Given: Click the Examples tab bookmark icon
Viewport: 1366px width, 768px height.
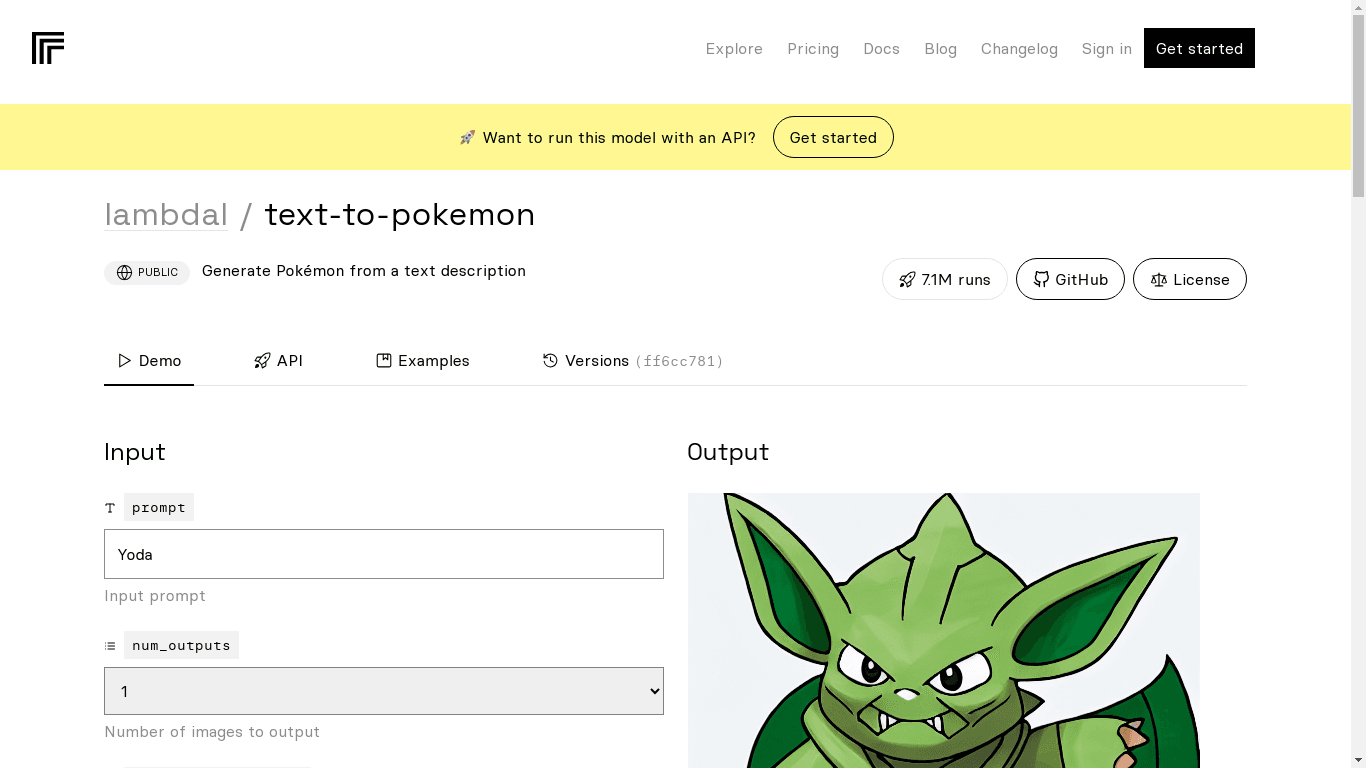Looking at the screenshot, I should click(x=384, y=360).
